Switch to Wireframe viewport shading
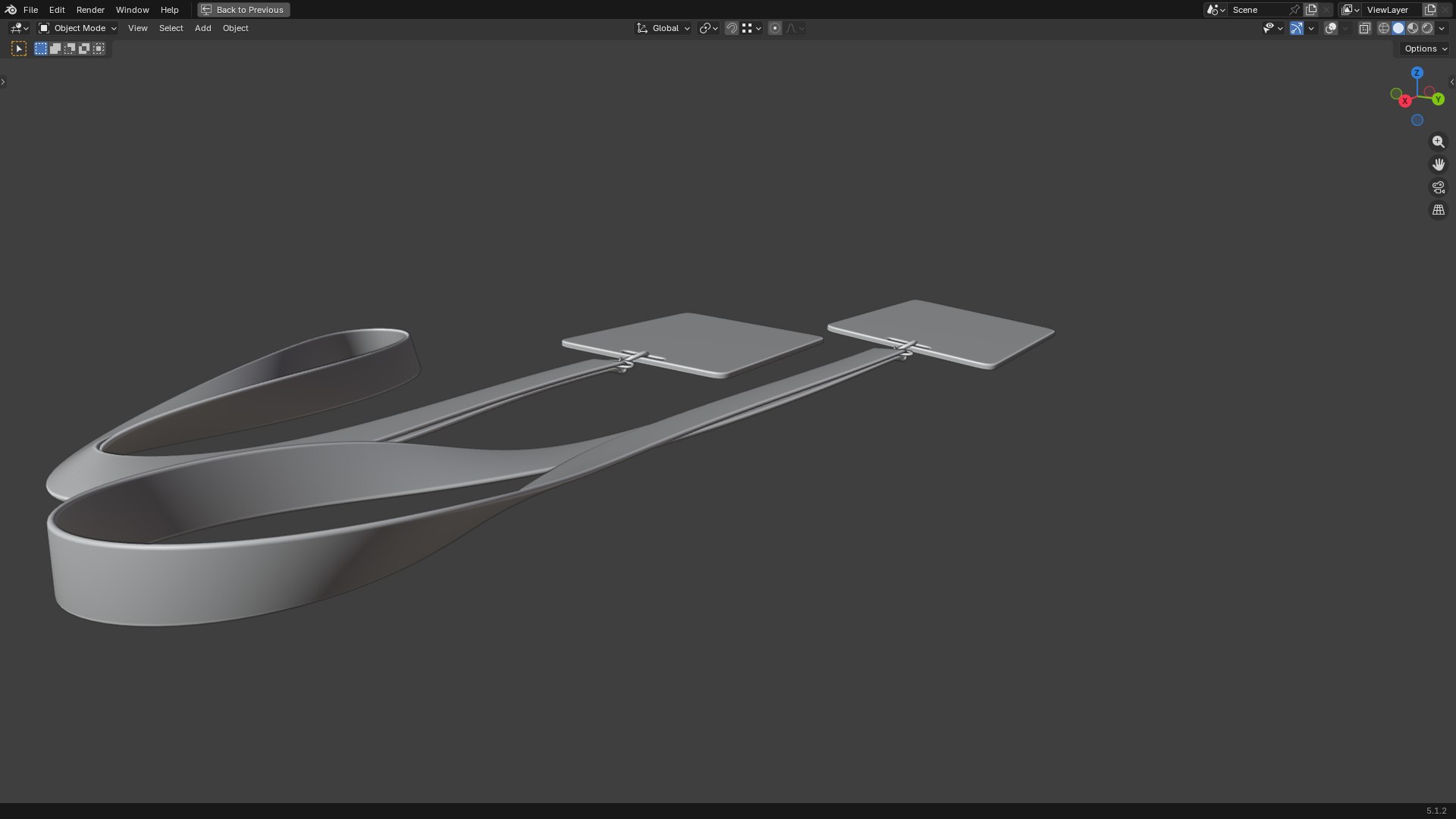1456x819 pixels. [x=1384, y=28]
